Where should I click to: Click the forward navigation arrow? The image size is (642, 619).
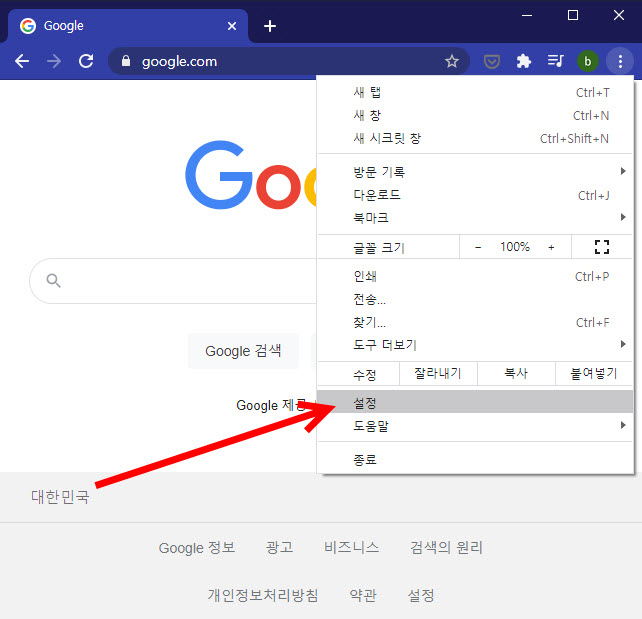click(54, 61)
